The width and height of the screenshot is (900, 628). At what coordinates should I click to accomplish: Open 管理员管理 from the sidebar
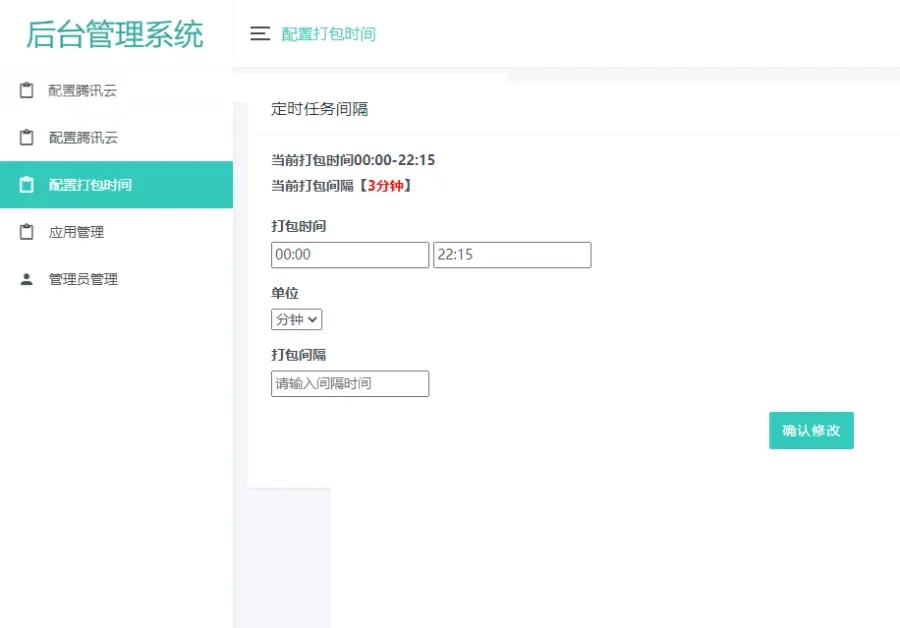(x=83, y=279)
